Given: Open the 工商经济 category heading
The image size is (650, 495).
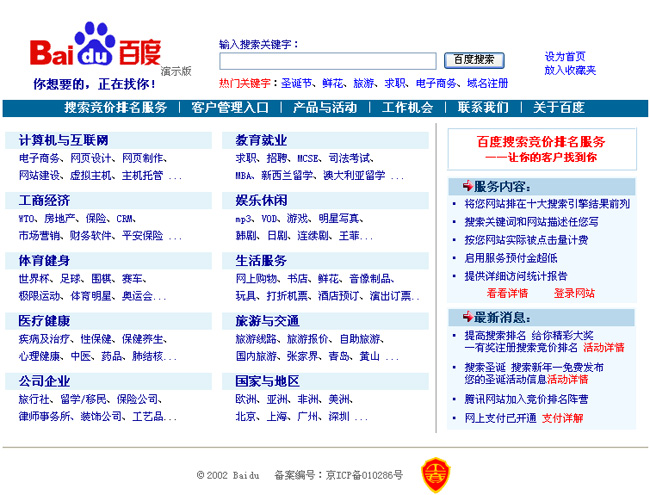Looking at the screenshot, I should pyautogui.click(x=44, y=201).
